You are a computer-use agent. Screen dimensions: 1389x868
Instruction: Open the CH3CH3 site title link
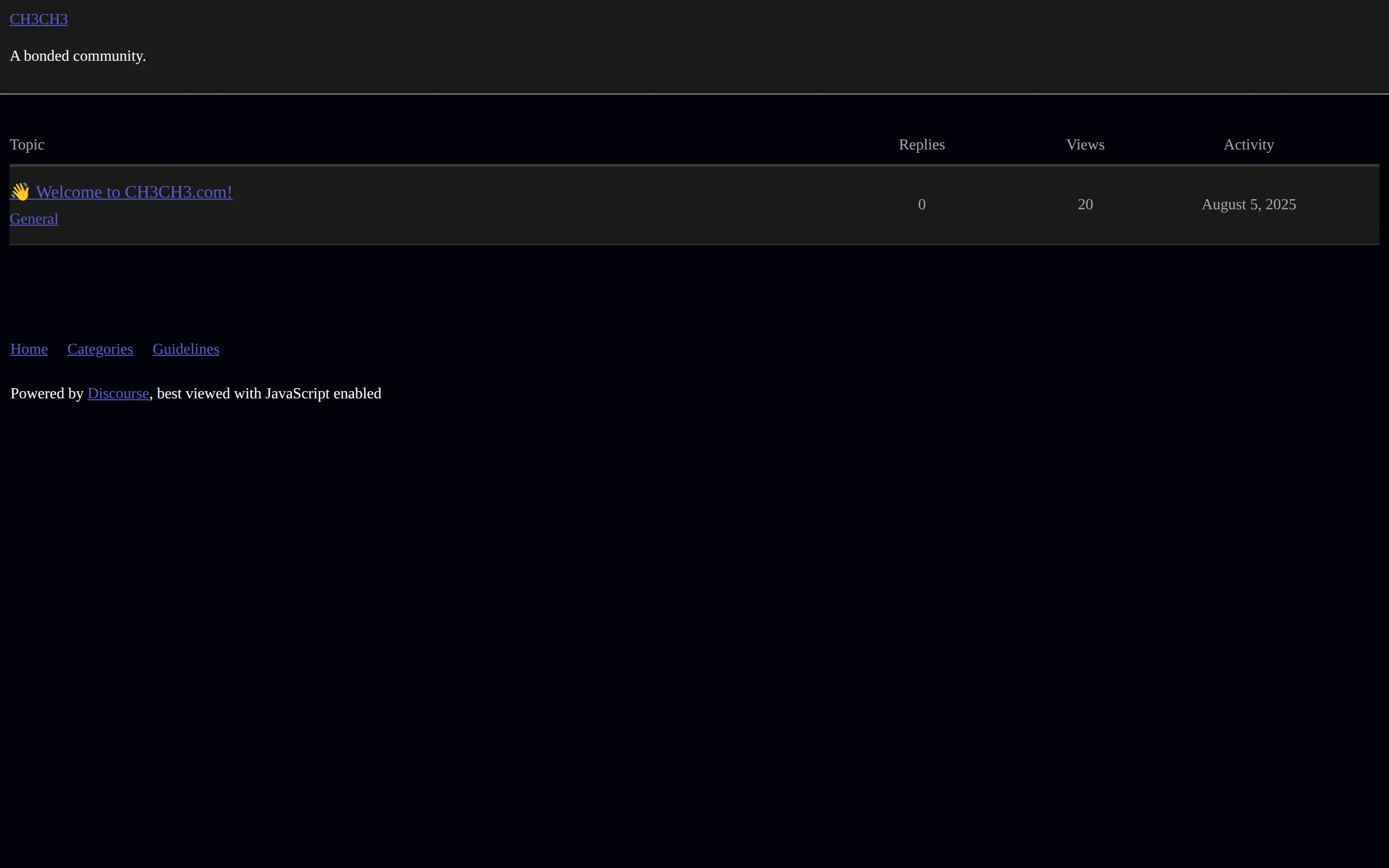pos(39,19)
